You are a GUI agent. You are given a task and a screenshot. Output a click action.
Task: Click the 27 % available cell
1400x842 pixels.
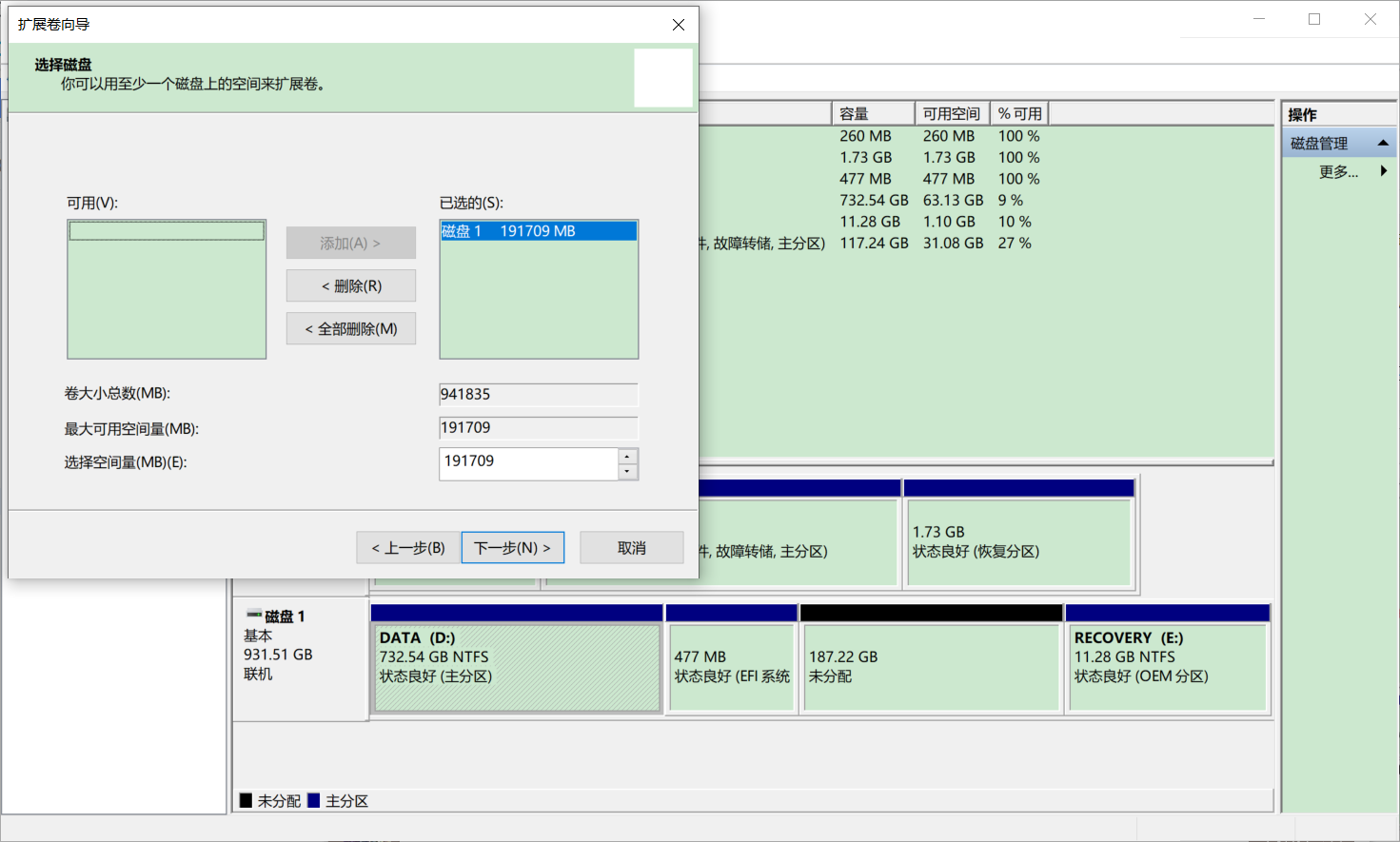(1015, 243)
